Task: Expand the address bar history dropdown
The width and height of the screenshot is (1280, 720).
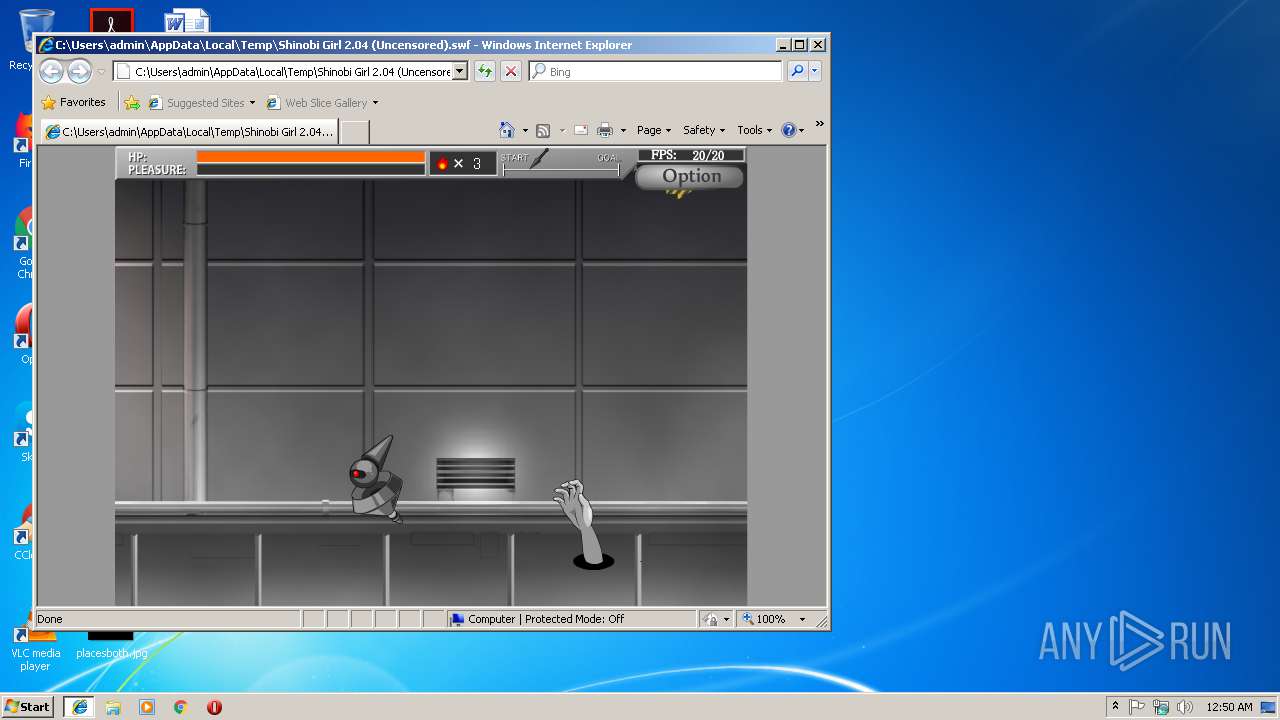Action: coord(460,71)
